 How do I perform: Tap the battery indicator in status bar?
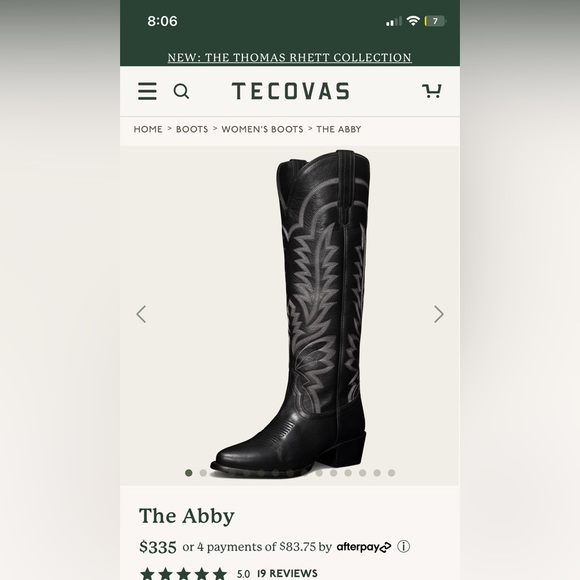coord(435,21)
